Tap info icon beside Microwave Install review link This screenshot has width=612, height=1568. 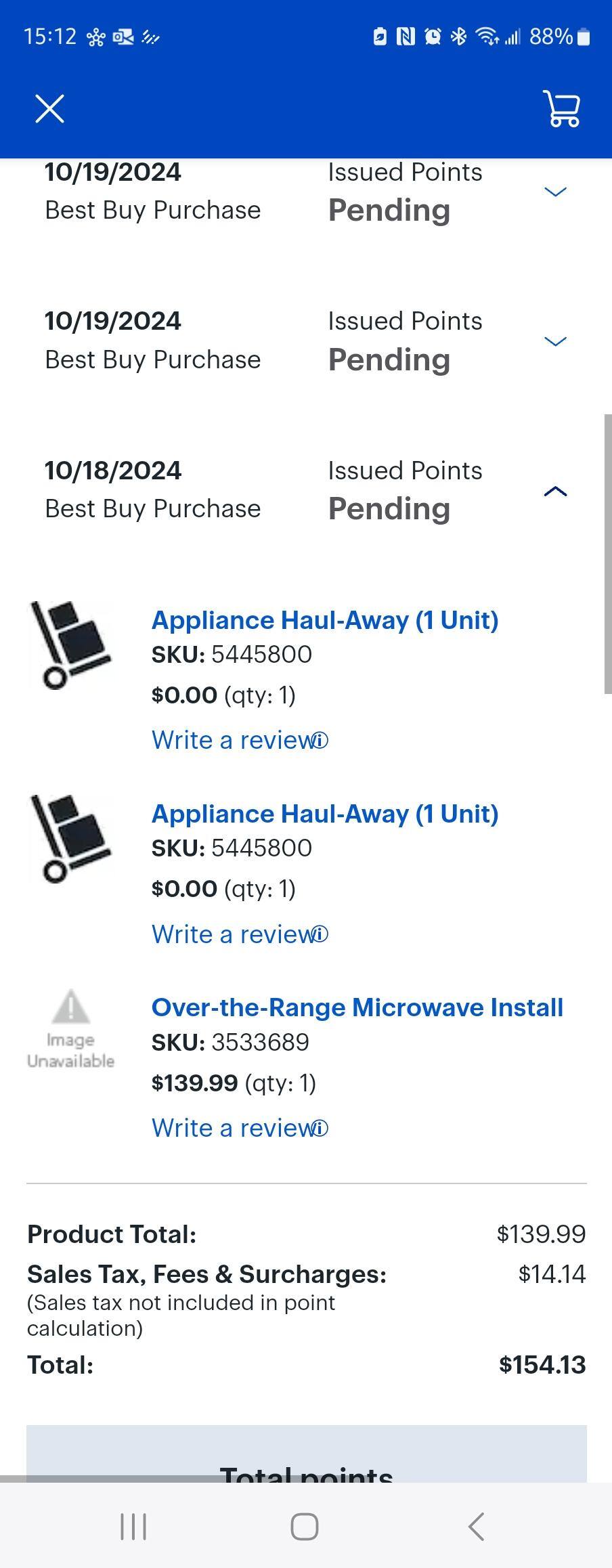[322, 1129]
